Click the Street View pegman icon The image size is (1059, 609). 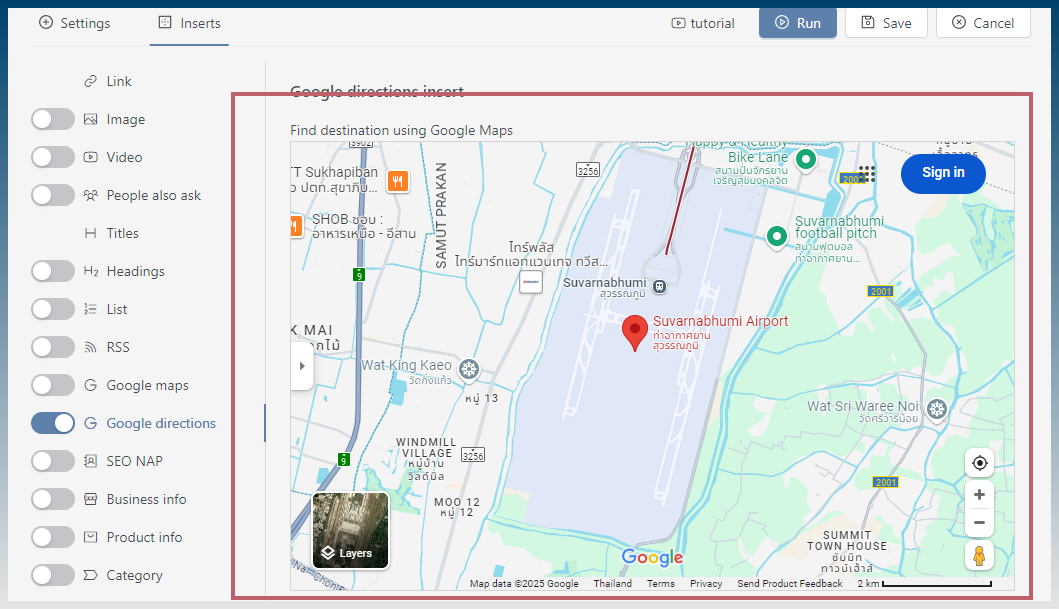pyautogui.click(x=979, y=556)
